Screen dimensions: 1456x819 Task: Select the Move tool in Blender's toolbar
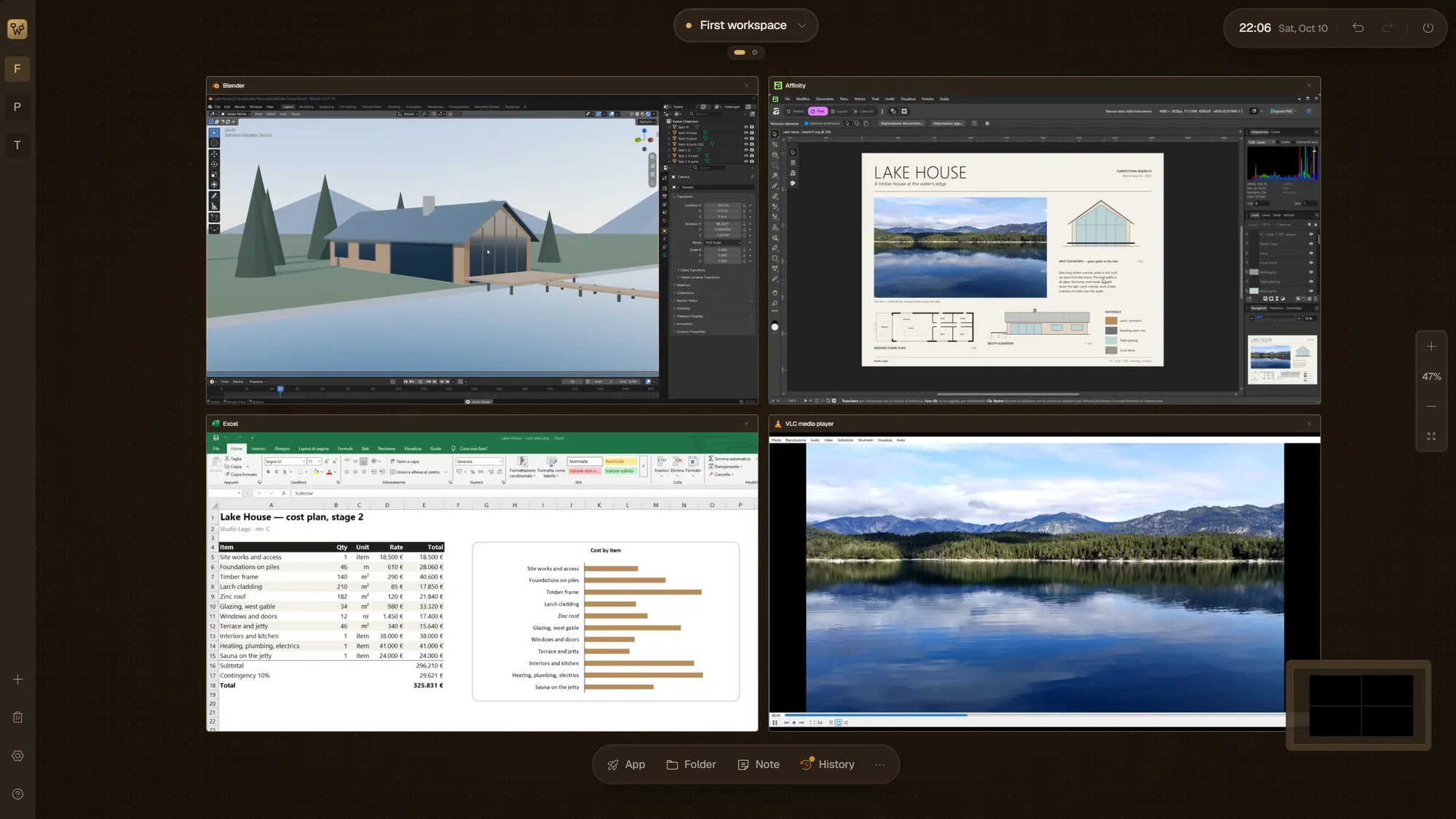(x=214, y=154)
